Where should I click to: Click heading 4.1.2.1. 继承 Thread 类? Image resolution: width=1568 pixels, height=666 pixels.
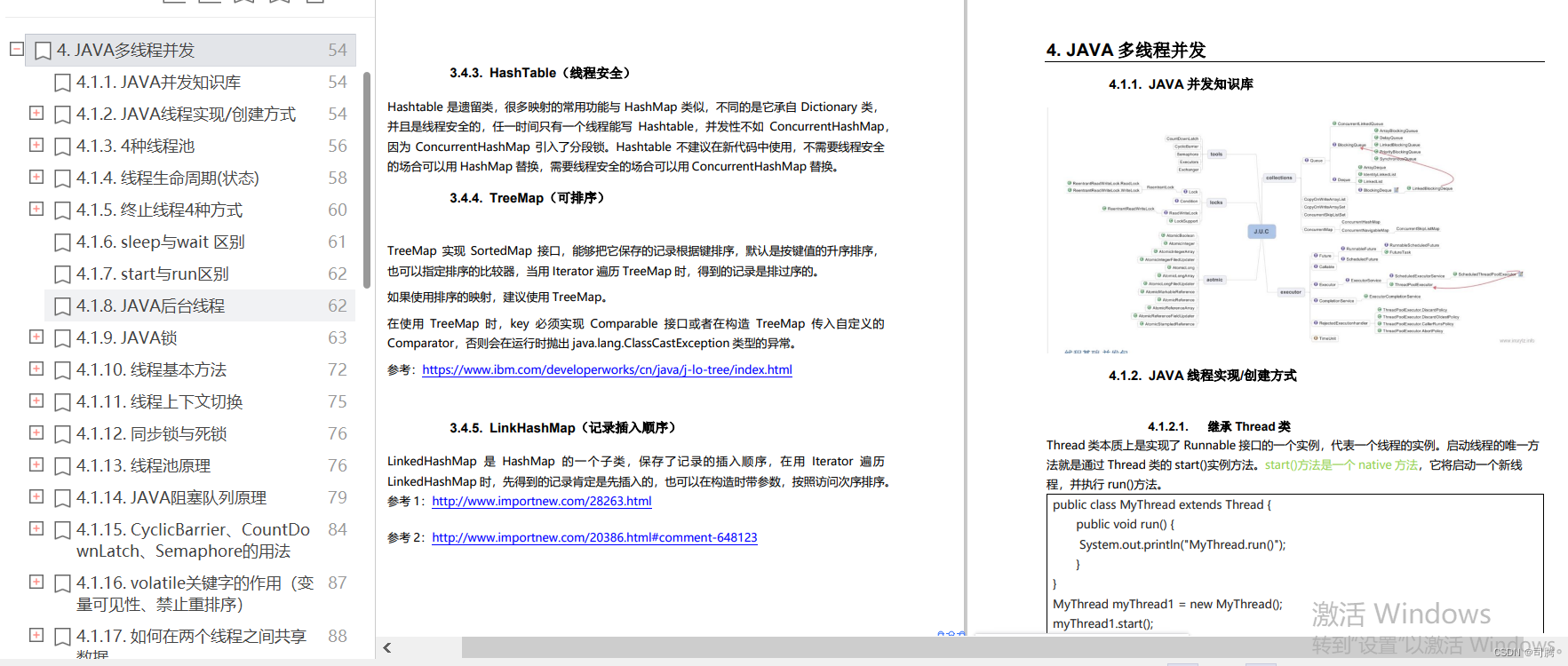[x=1219, y=426]
